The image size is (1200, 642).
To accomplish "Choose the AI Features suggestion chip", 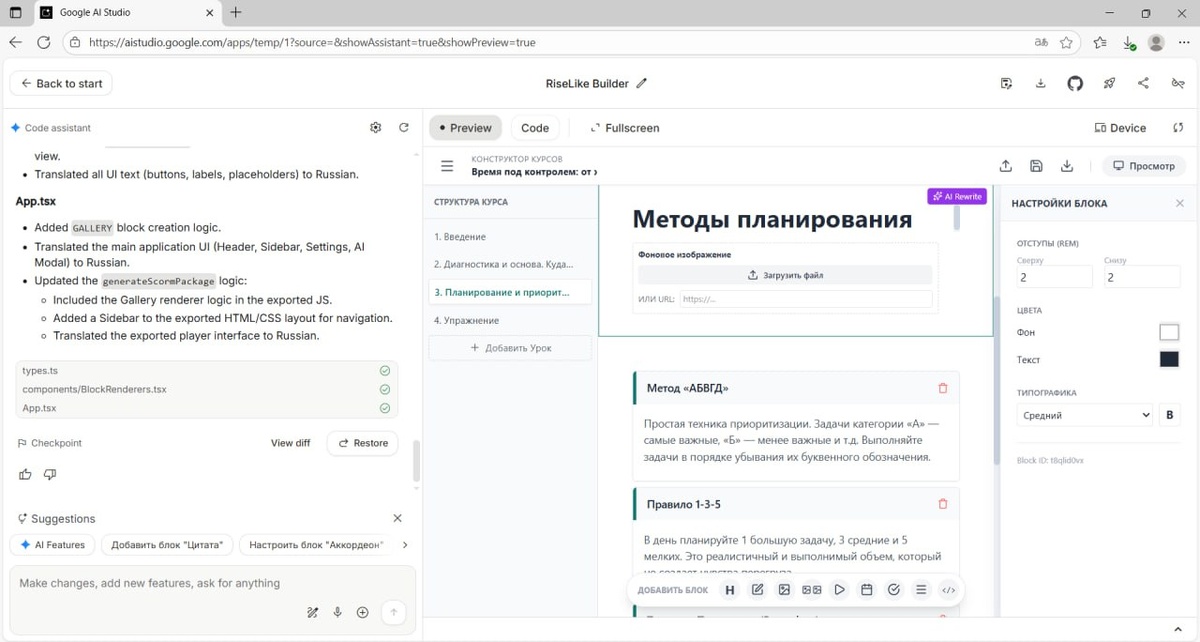I will coord(52,545).
